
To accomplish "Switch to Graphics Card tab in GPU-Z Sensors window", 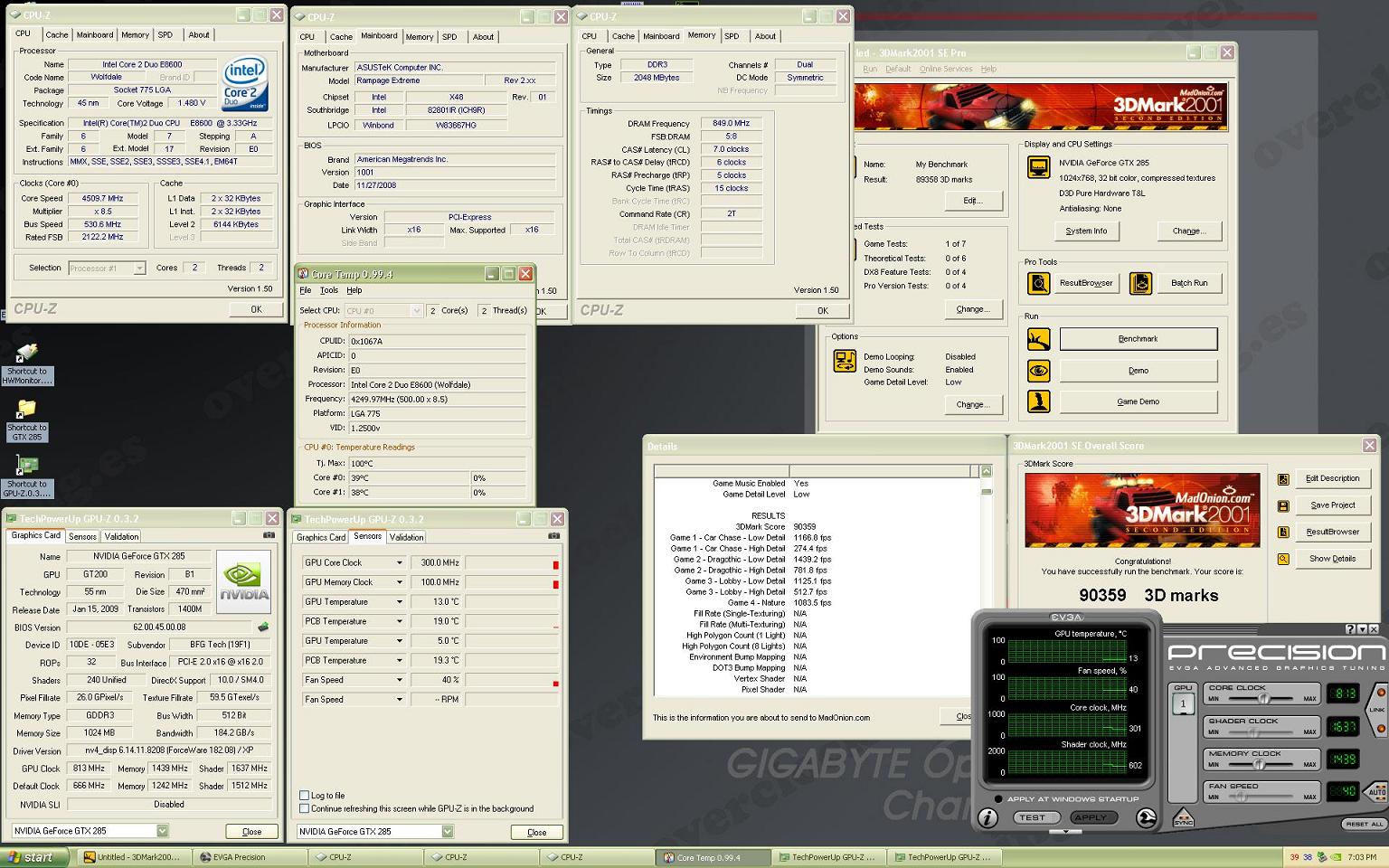I will (x=321, y=537).
